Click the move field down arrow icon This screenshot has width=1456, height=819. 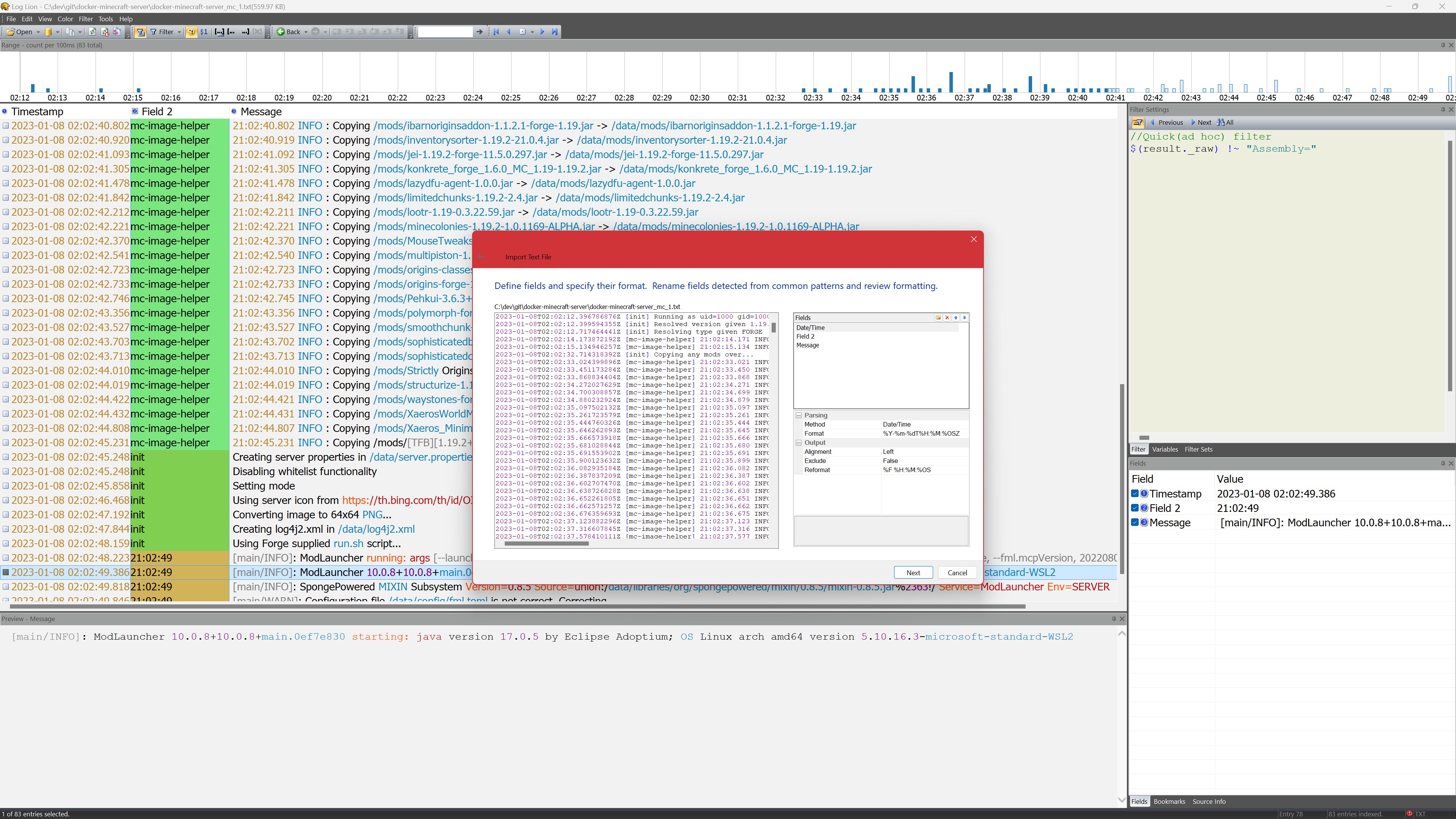click(964, 318)
